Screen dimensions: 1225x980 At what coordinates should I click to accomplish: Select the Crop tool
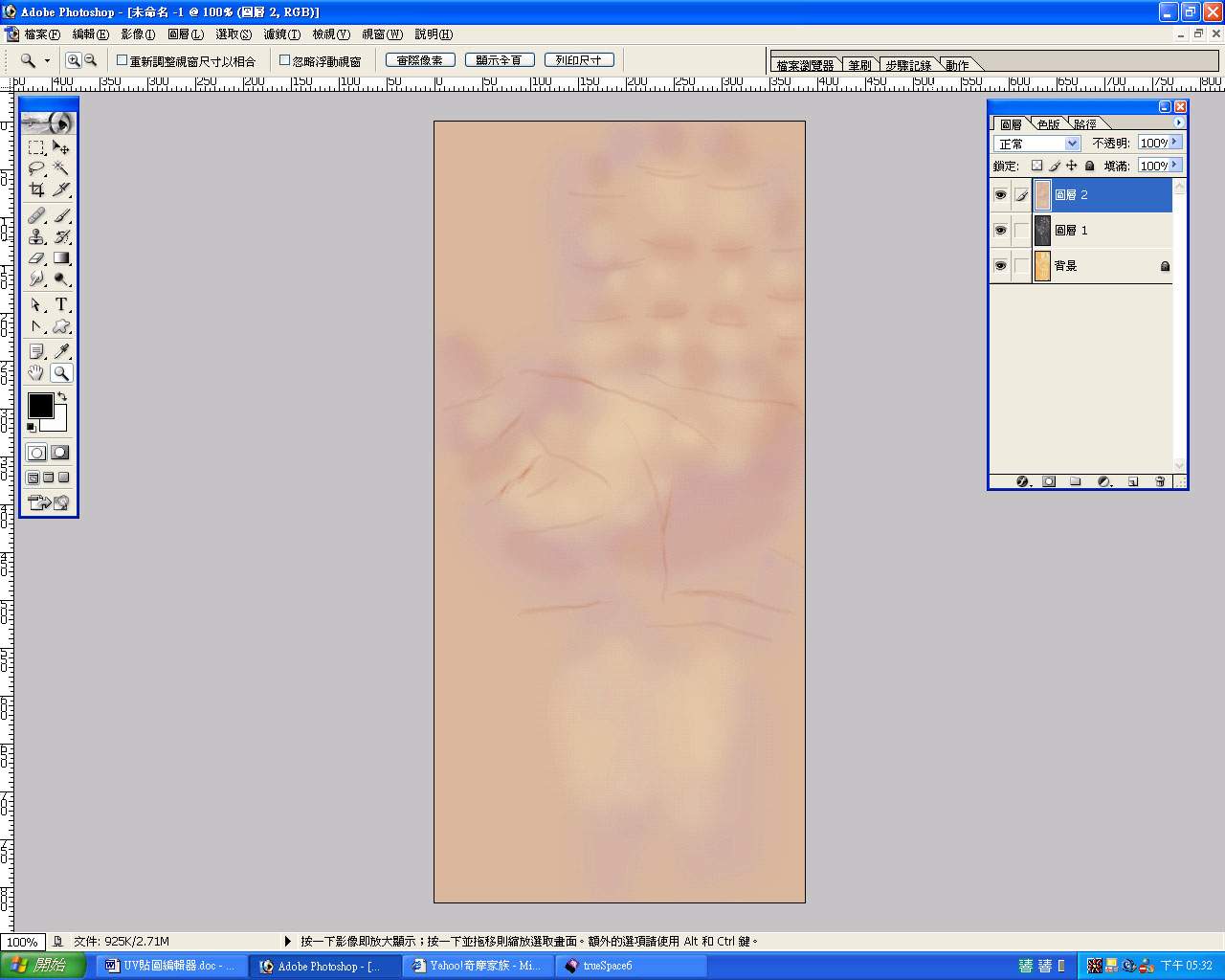coord(36,189)
